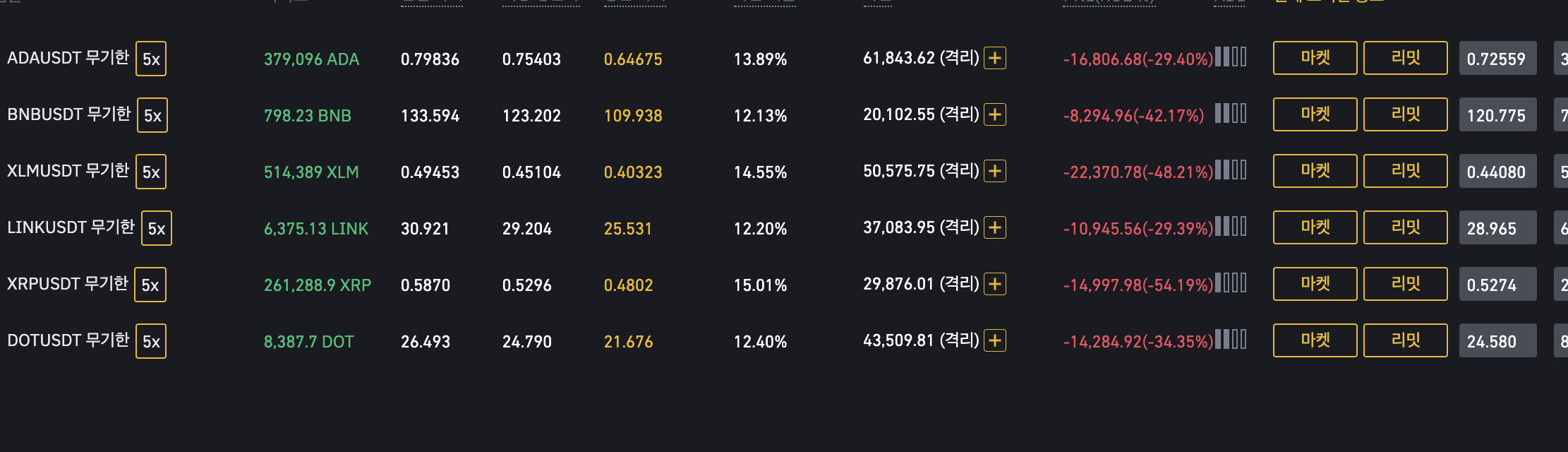The image size is (1568, 452).
Task: Add isolated margin to XRPUSDT position
Action: point(995,284)
